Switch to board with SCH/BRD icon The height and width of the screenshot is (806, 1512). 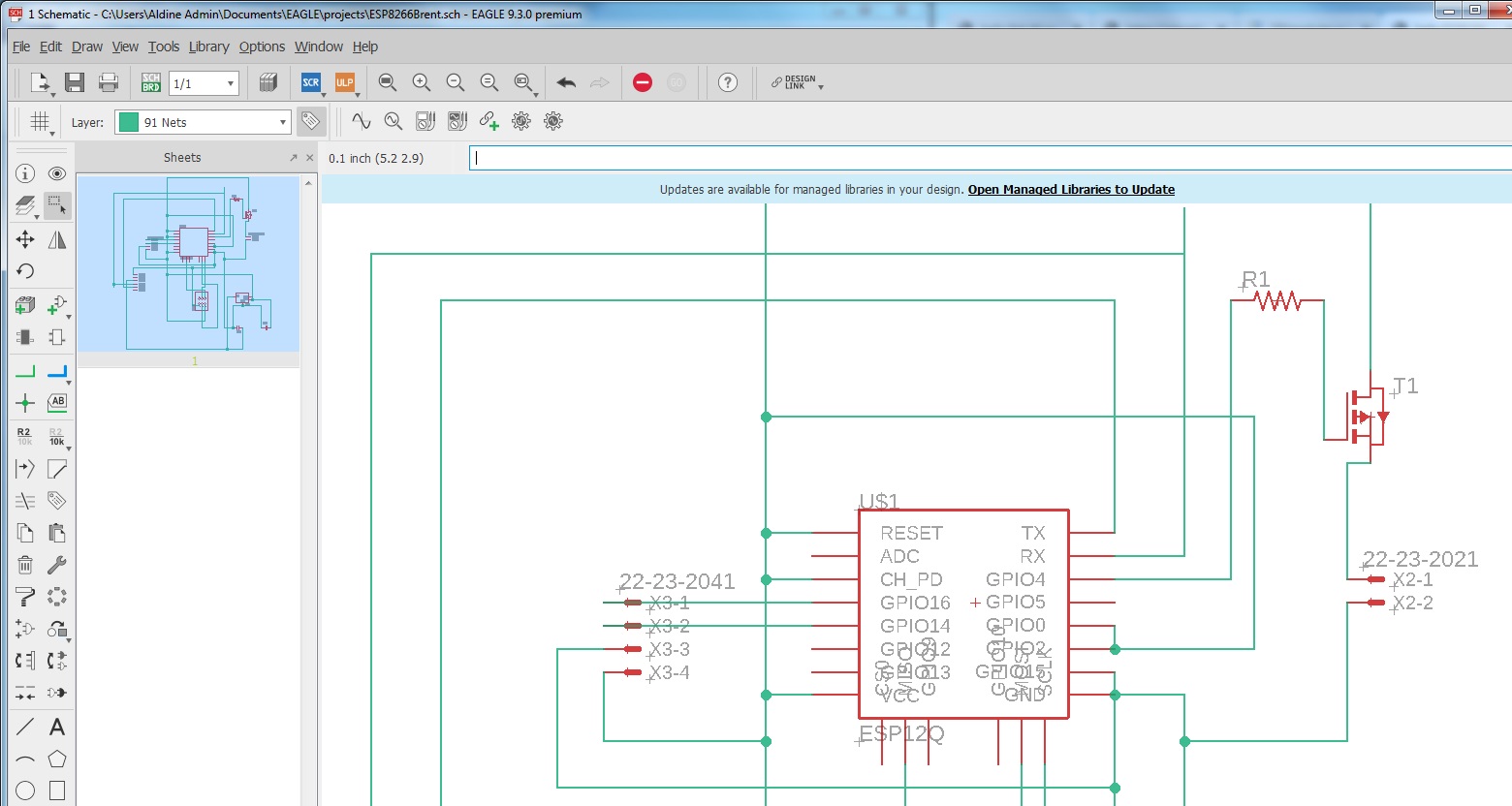[x=151, y=83]
